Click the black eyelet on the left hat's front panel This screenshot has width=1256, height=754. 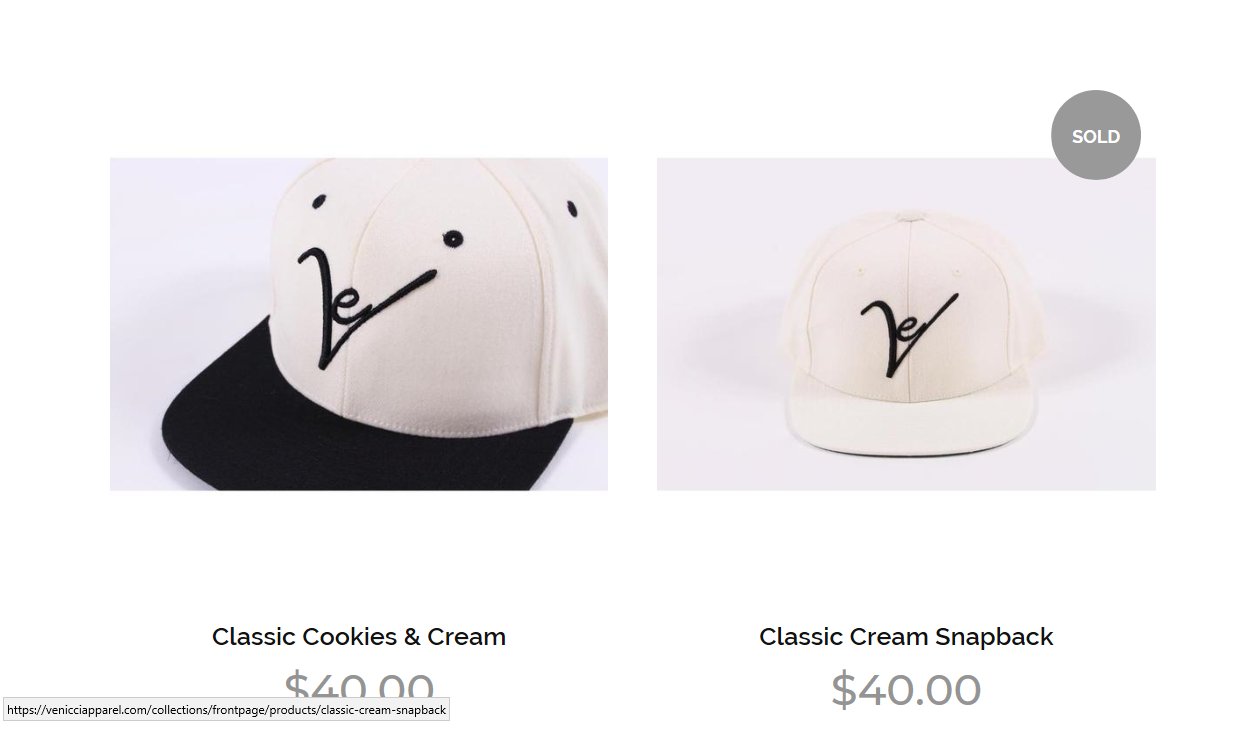click(453, 238)
